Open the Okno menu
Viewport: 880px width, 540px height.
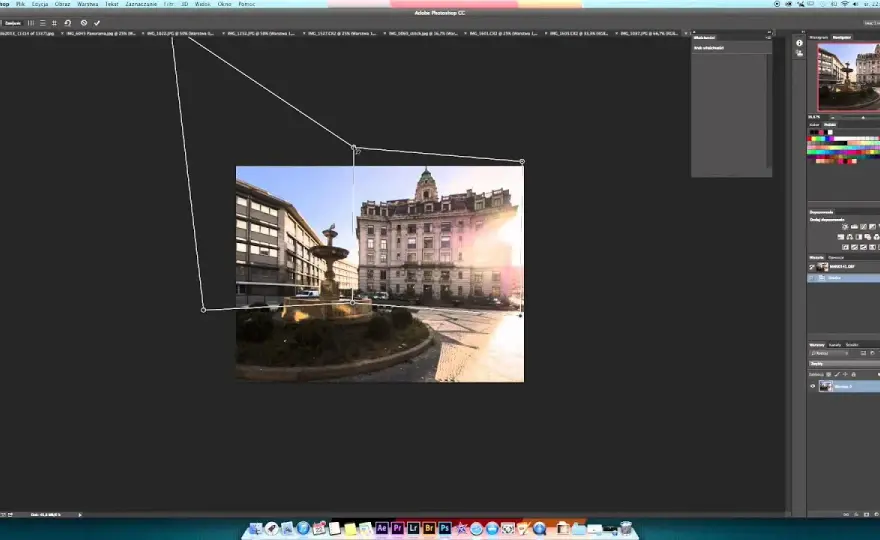(224, 4)
